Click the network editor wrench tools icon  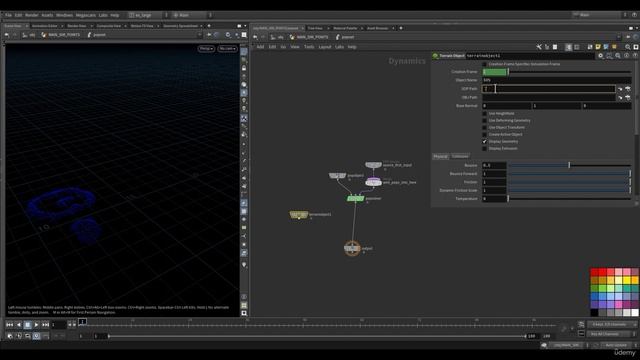click(x=539, y=47)
